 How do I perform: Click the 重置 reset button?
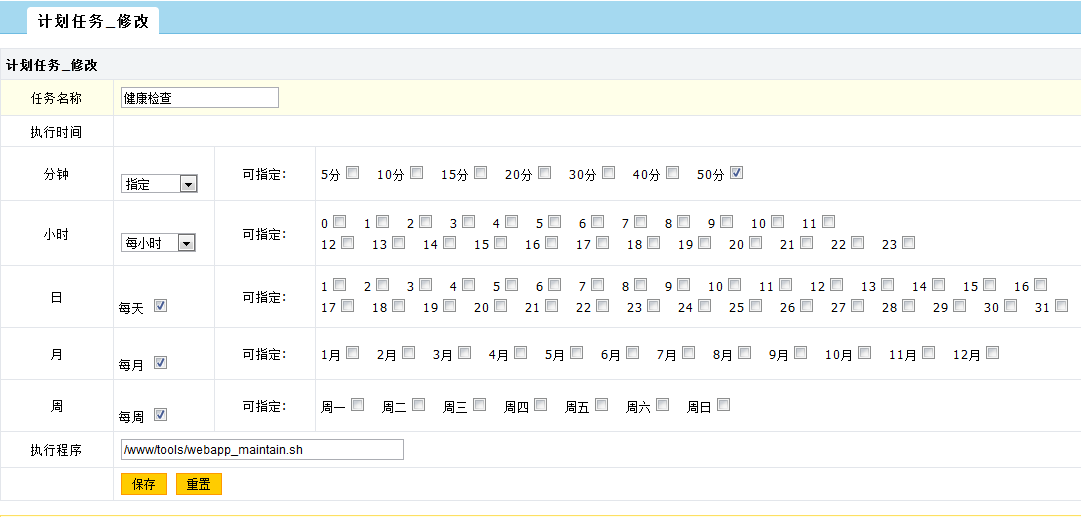coord(198,484)
